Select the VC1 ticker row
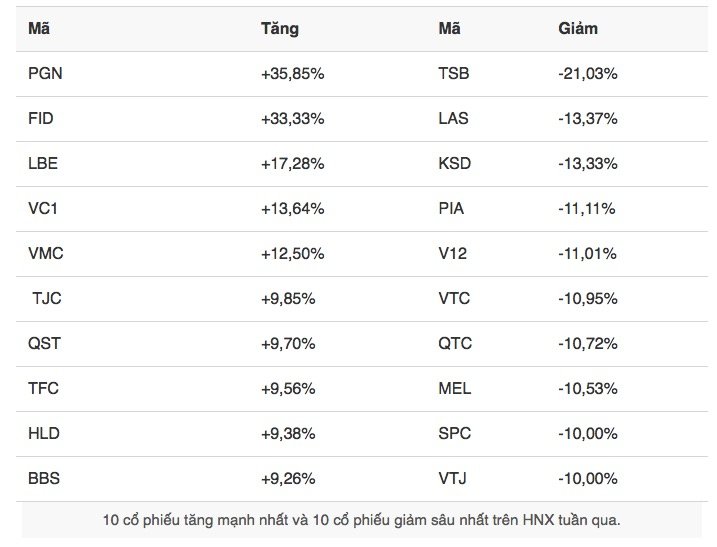The height and width of the screenshot is (547, 717). [44, 209]
